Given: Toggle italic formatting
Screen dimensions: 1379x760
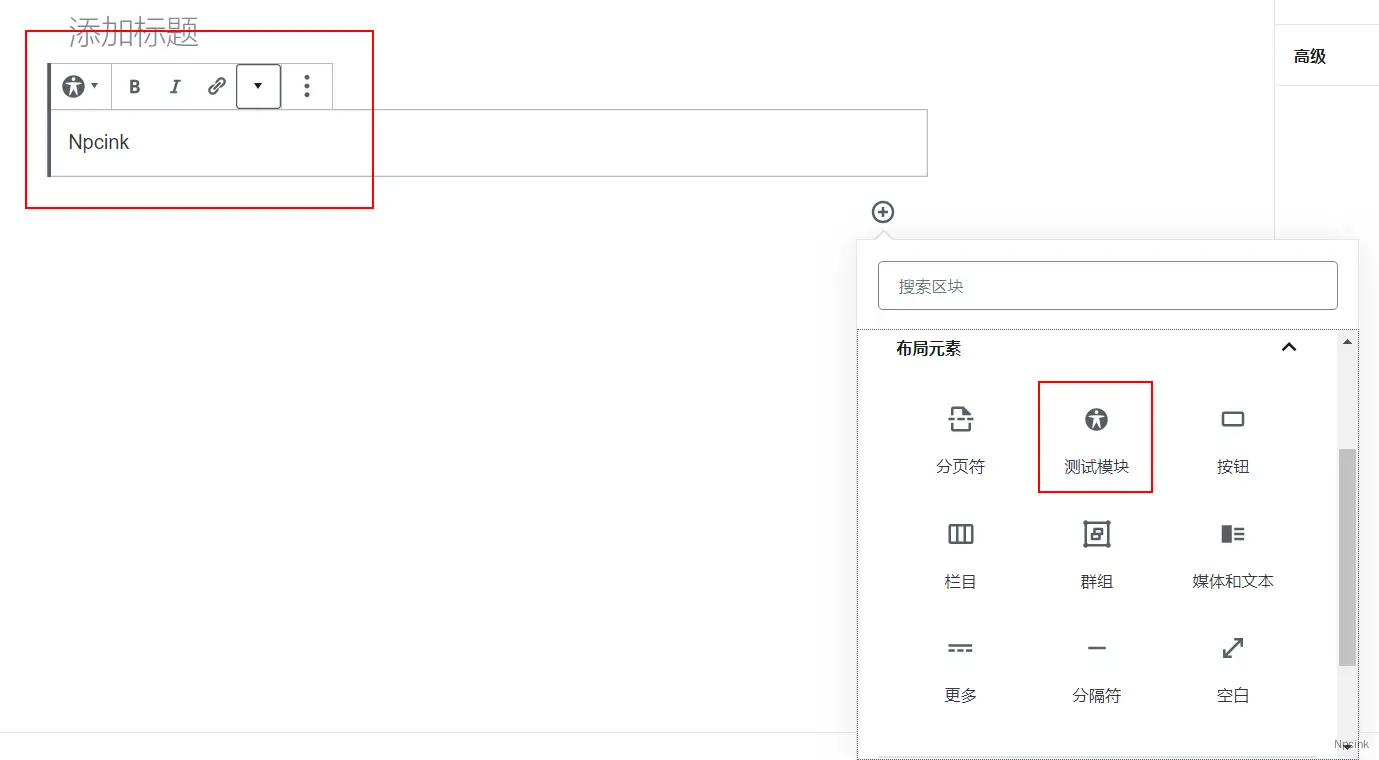Looking at the screenshot, I should (175, 87).
